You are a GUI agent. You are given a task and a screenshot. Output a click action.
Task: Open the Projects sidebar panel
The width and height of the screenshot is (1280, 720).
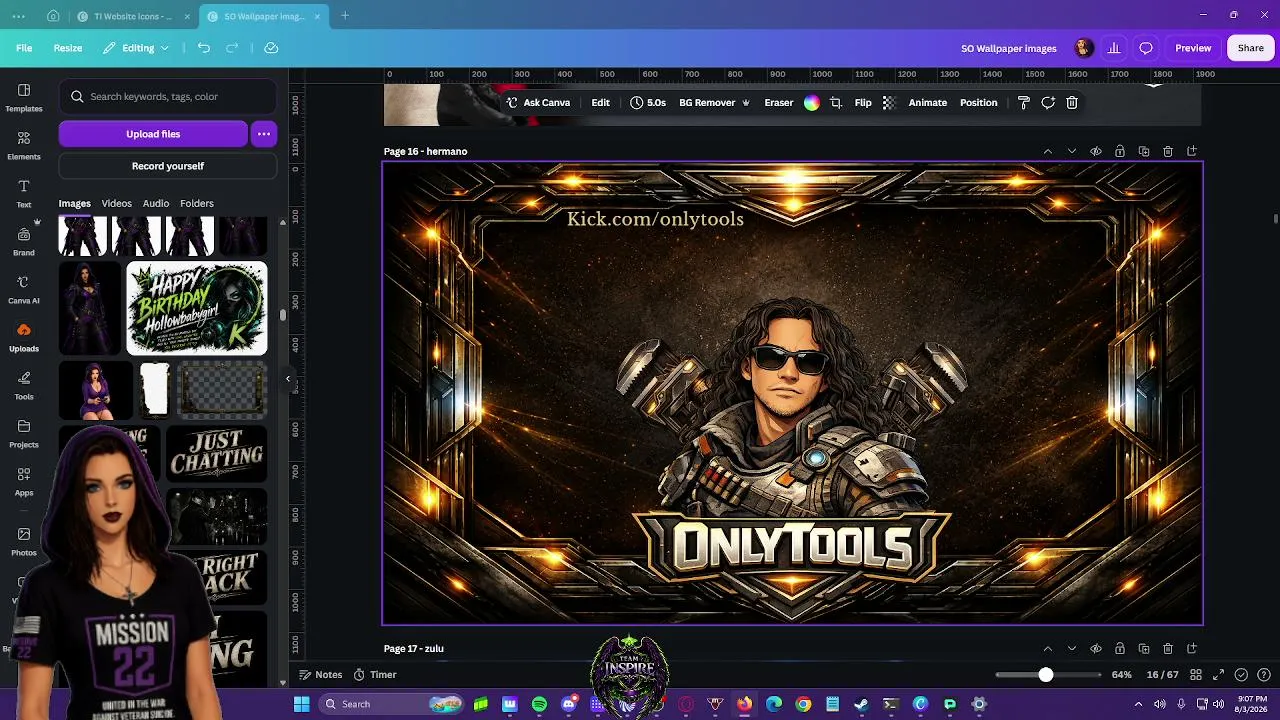click(24, 433)
